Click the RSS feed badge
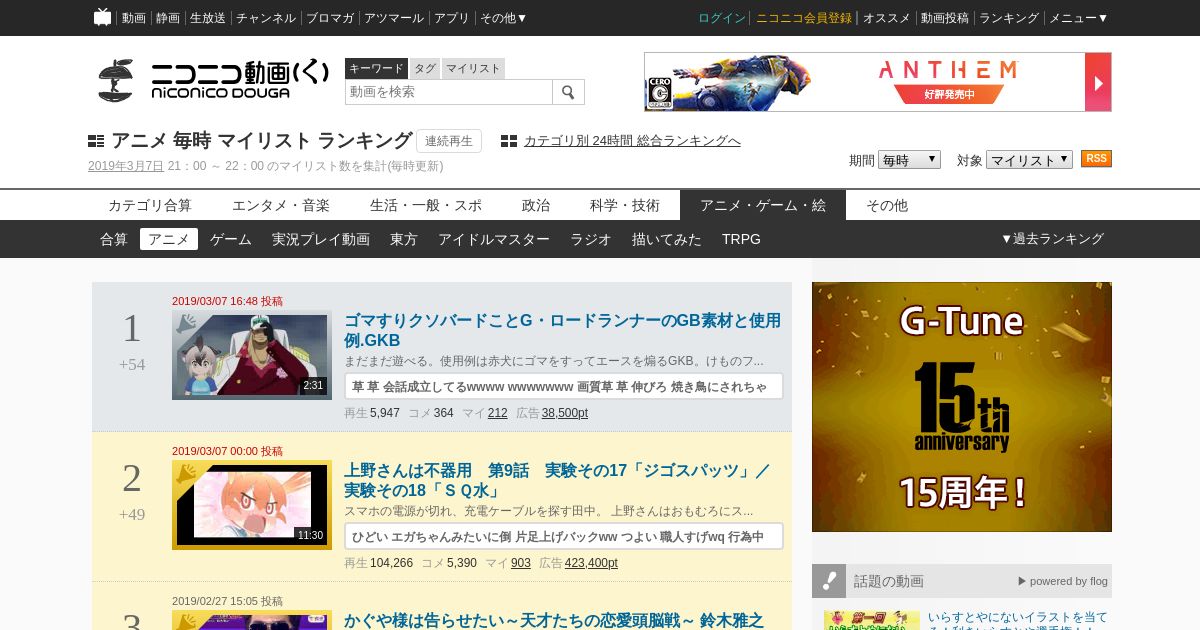Viewport: 1200px width, 630px height. (x=1096, y=159)
